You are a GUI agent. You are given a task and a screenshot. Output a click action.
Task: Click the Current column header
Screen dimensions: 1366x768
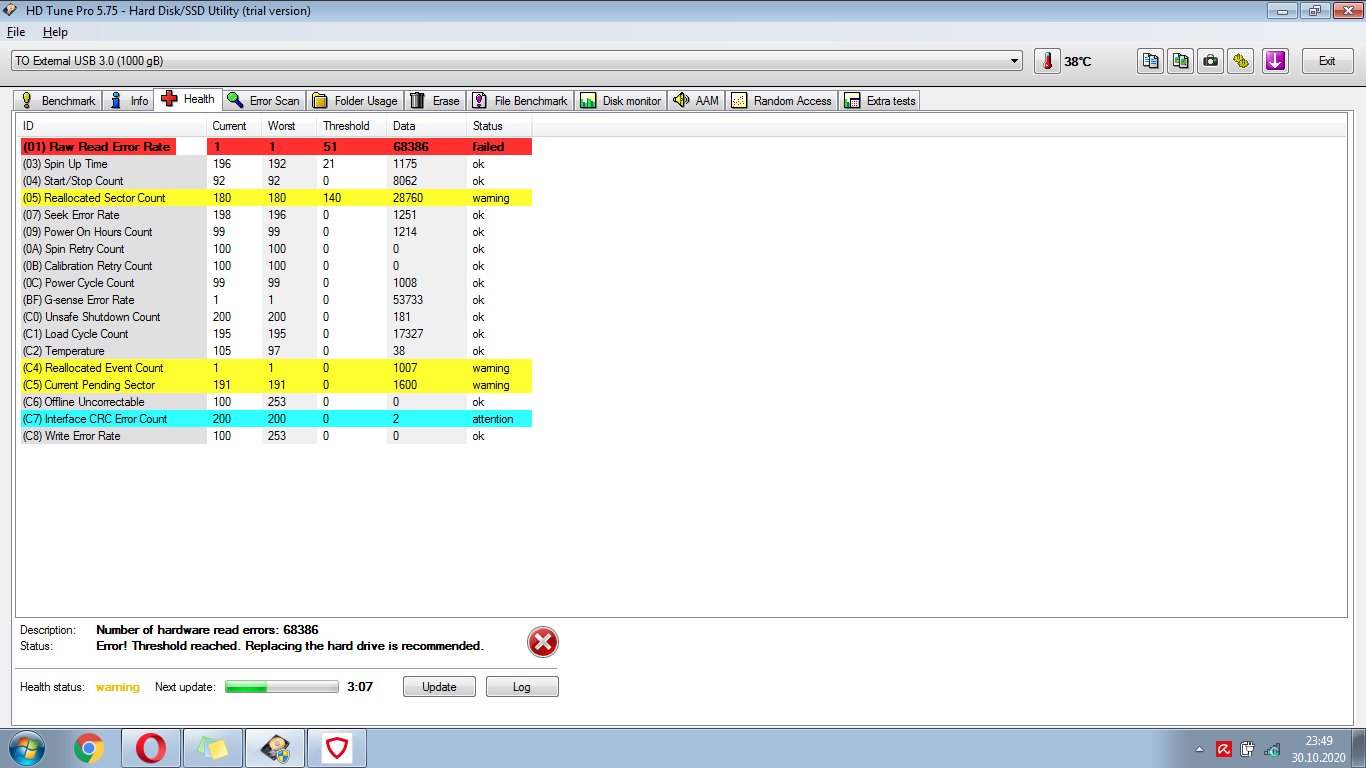(x=234, y=126)
